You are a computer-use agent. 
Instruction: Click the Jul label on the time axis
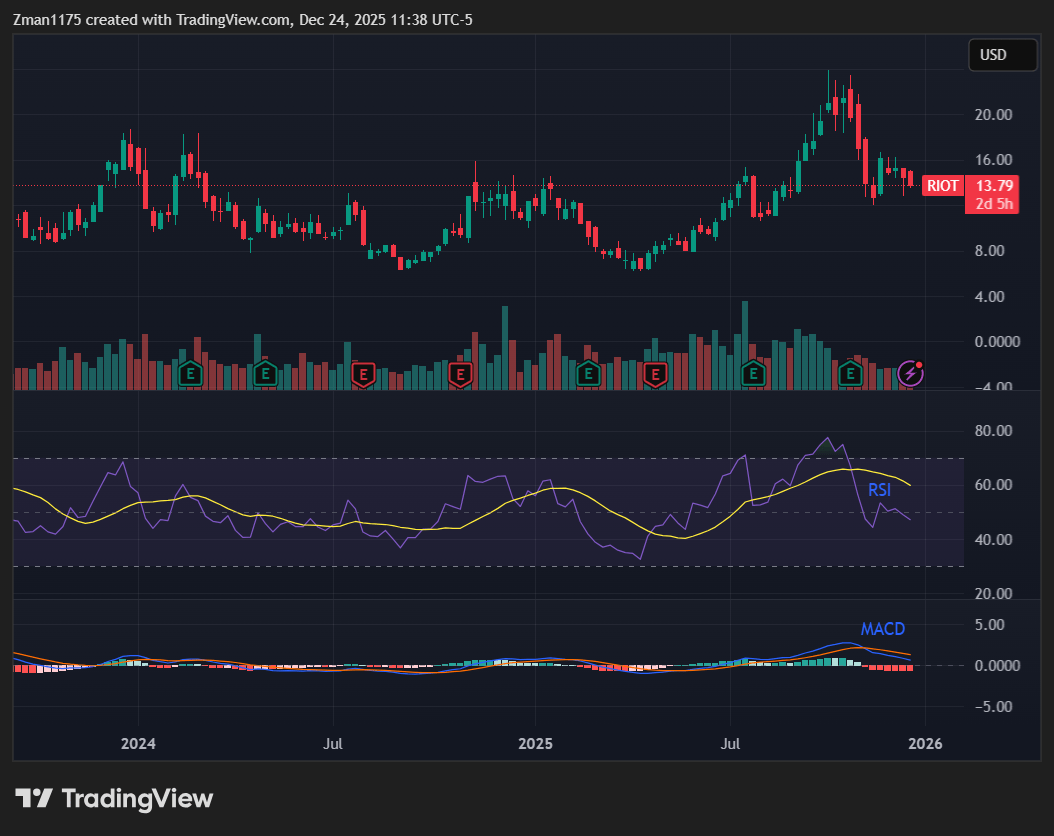click(332, 744)
